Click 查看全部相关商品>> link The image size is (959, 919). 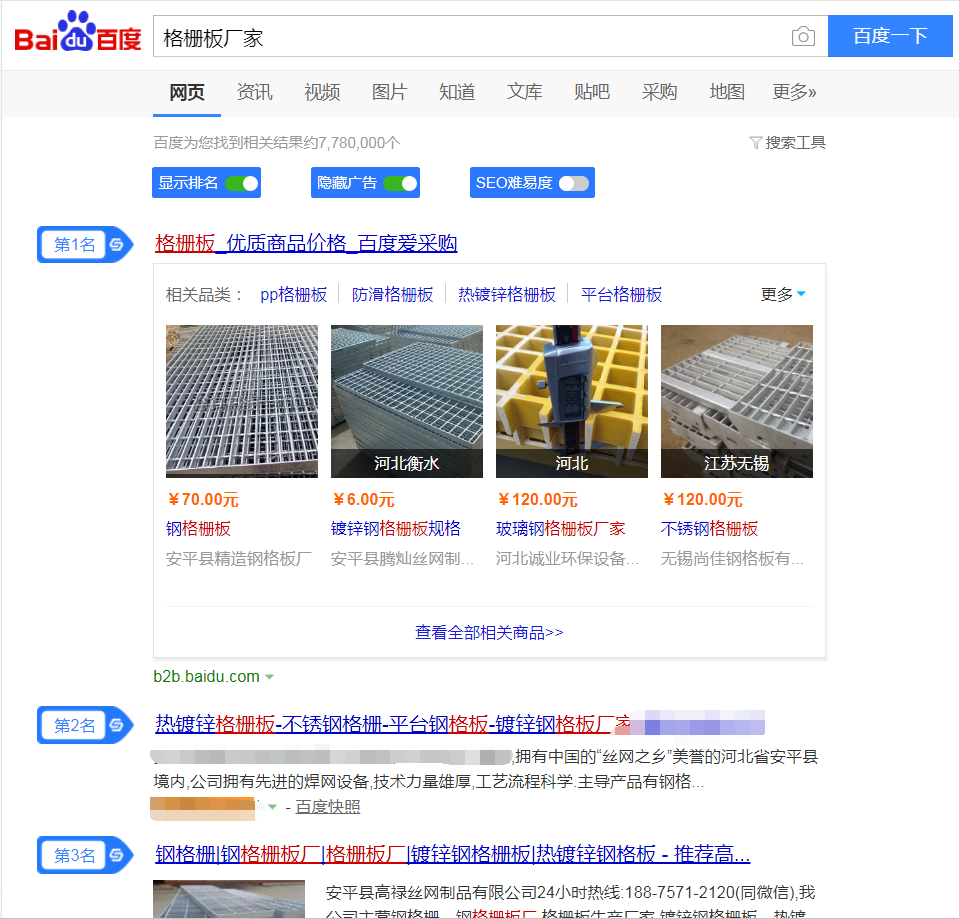point(489,633)
